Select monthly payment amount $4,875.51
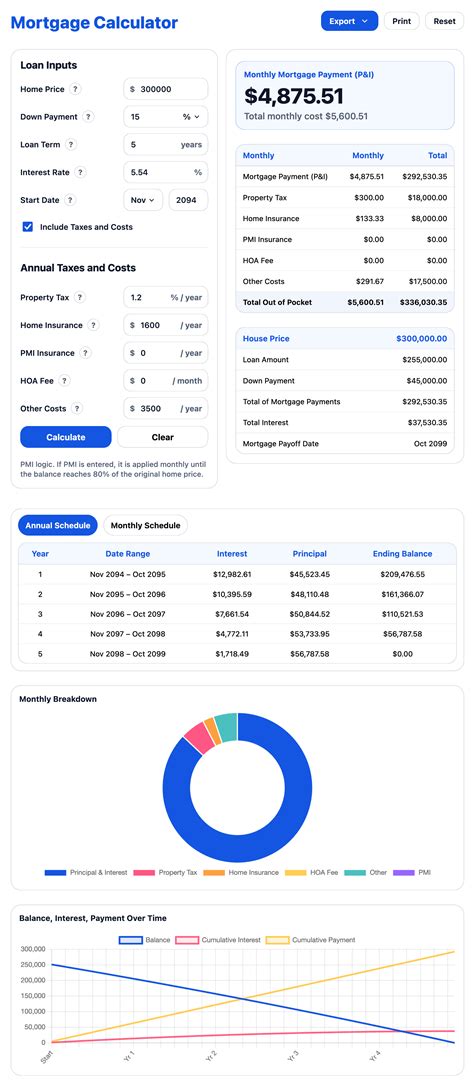 coord(294,97)
